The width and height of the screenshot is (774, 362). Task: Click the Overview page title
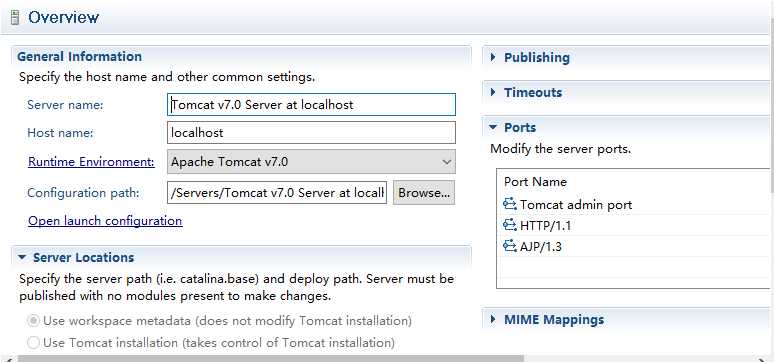pyautogui.click(x=64, y=17)
